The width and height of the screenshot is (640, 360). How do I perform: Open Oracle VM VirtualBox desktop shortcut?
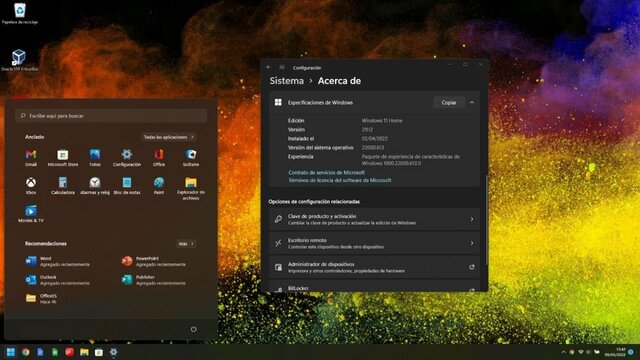pyautogui.click(x=19, y=60)
